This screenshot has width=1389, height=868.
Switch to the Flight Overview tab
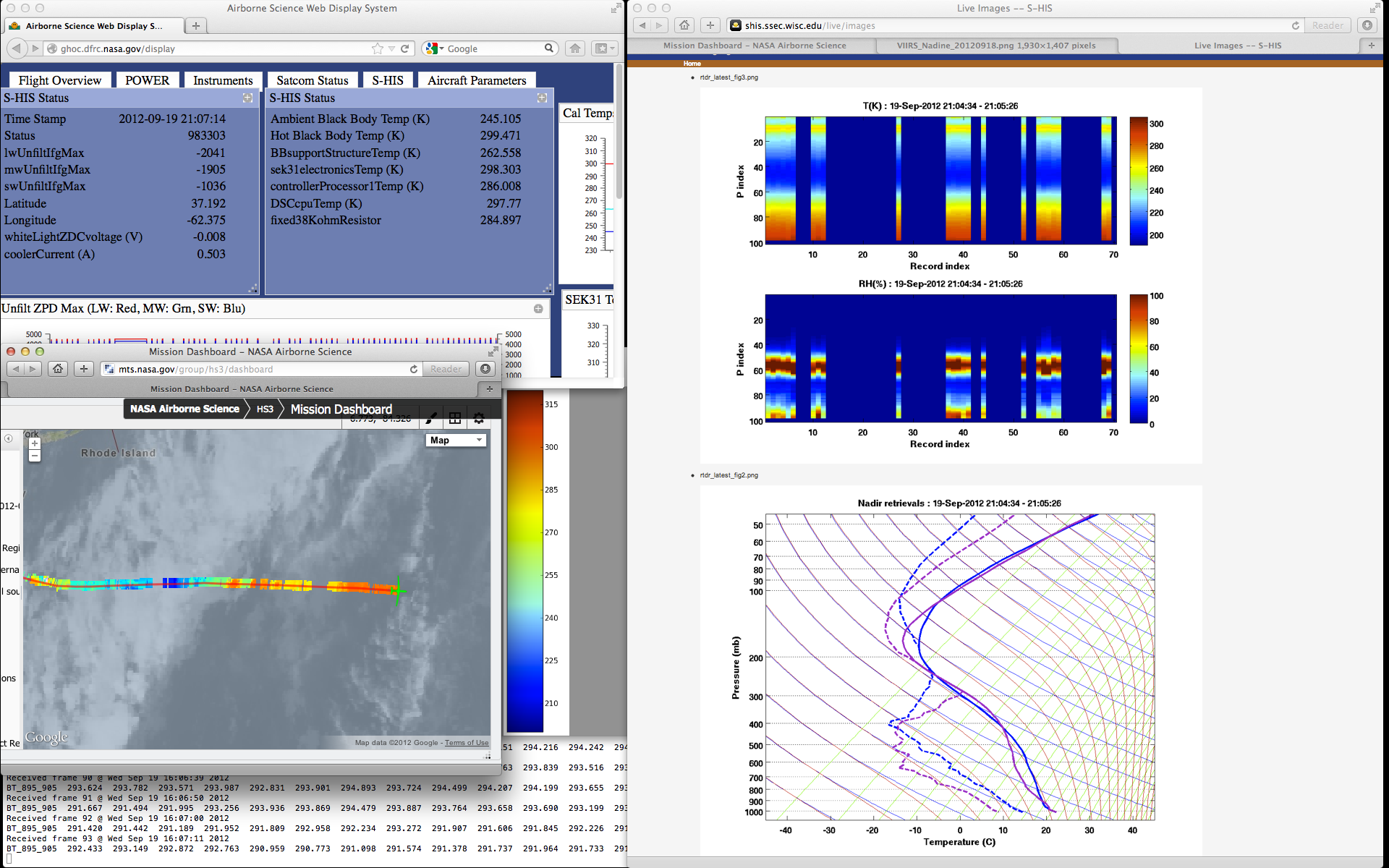coord(59,80)
